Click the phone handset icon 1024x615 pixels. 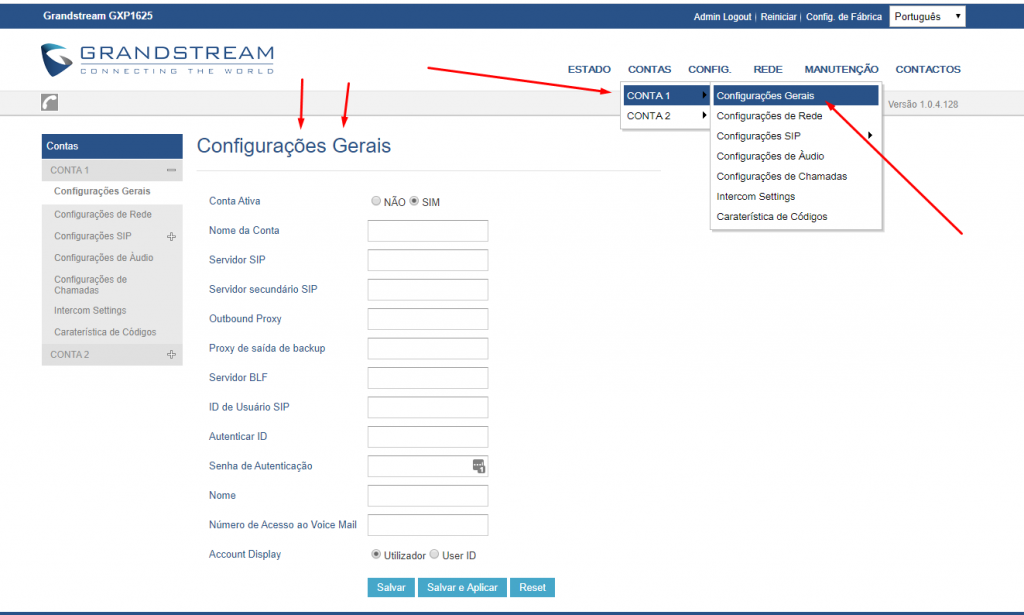point(49,103)
